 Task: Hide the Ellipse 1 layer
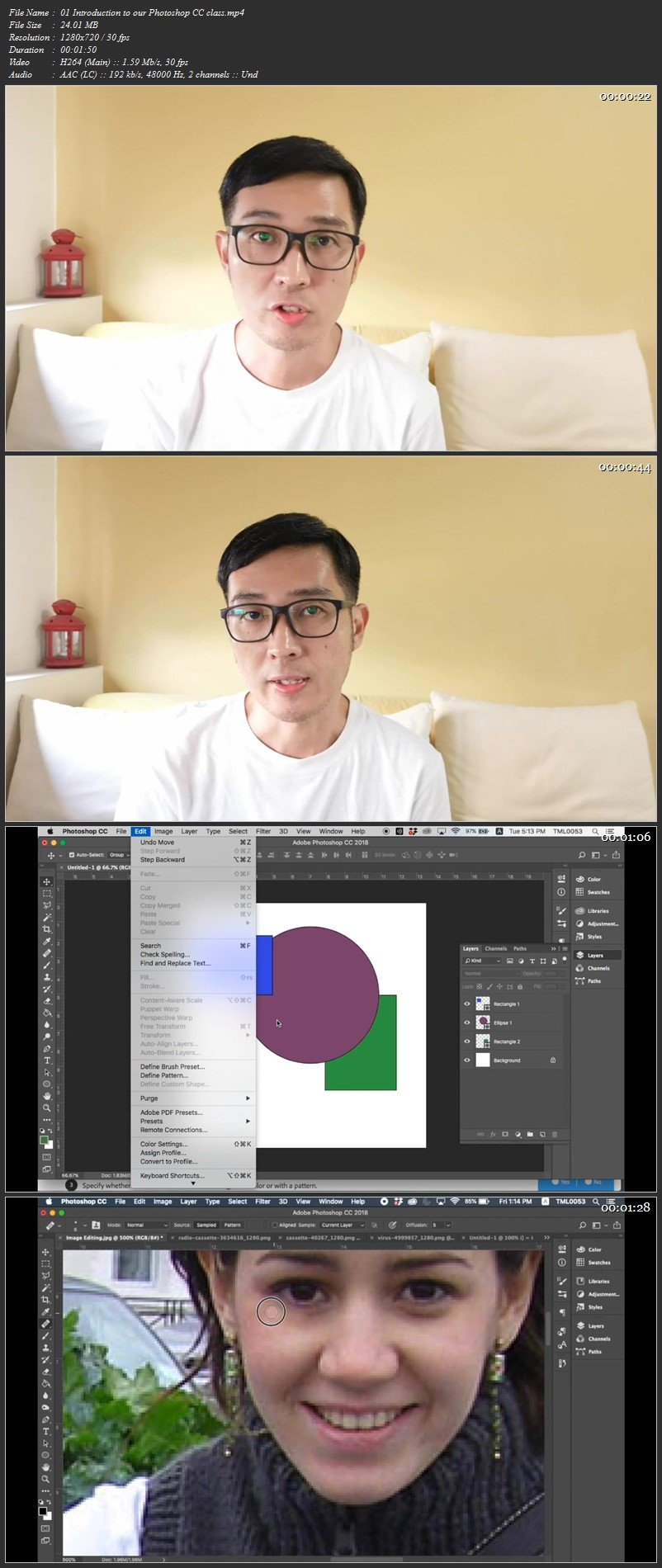coord(467,1023)
